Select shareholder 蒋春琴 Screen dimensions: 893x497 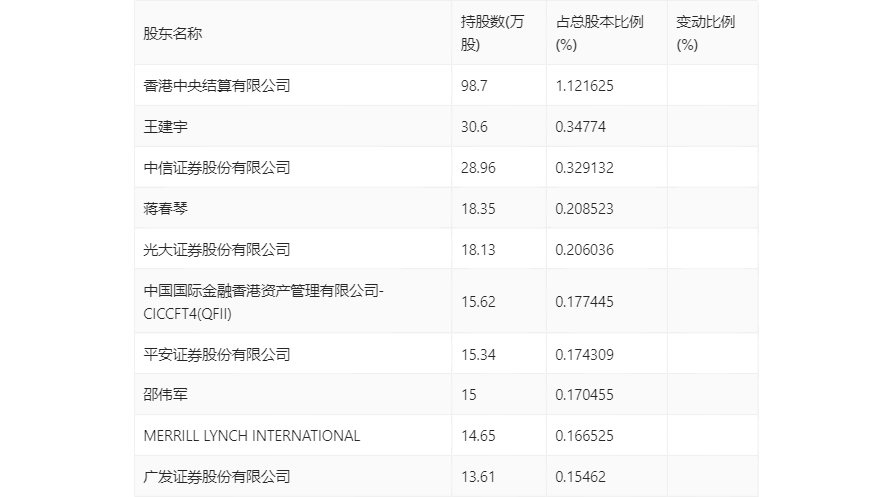click(x=165, y=208)
